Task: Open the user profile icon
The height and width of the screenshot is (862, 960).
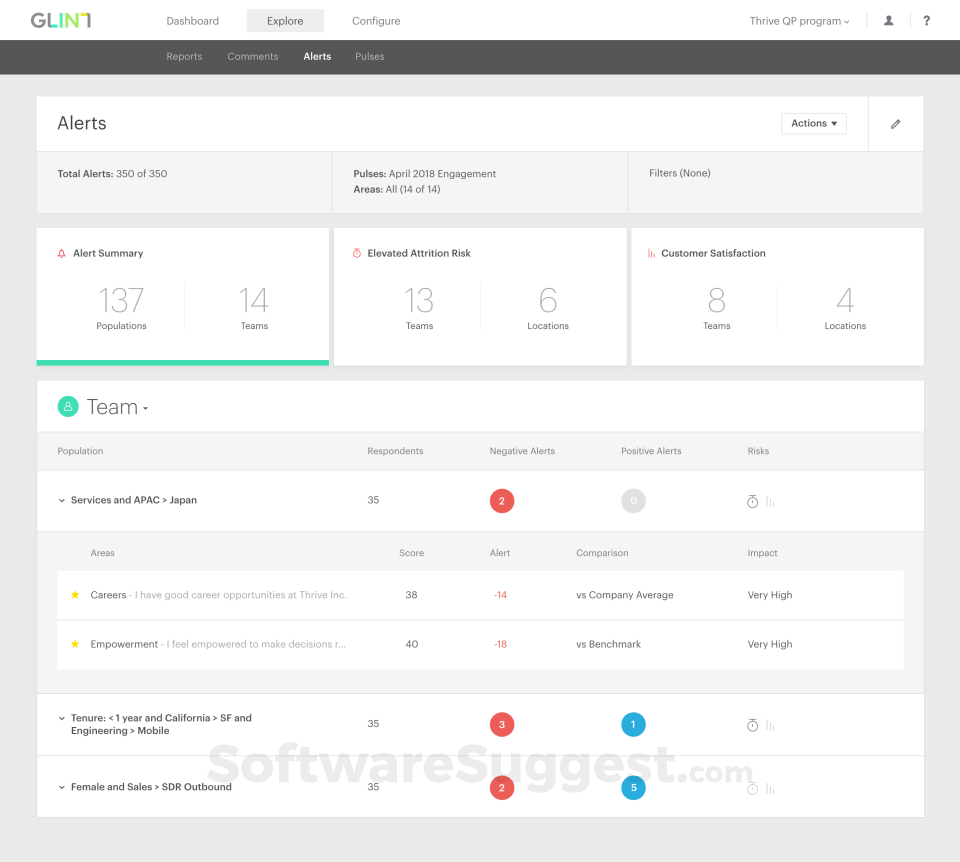Action: [888, 21]
